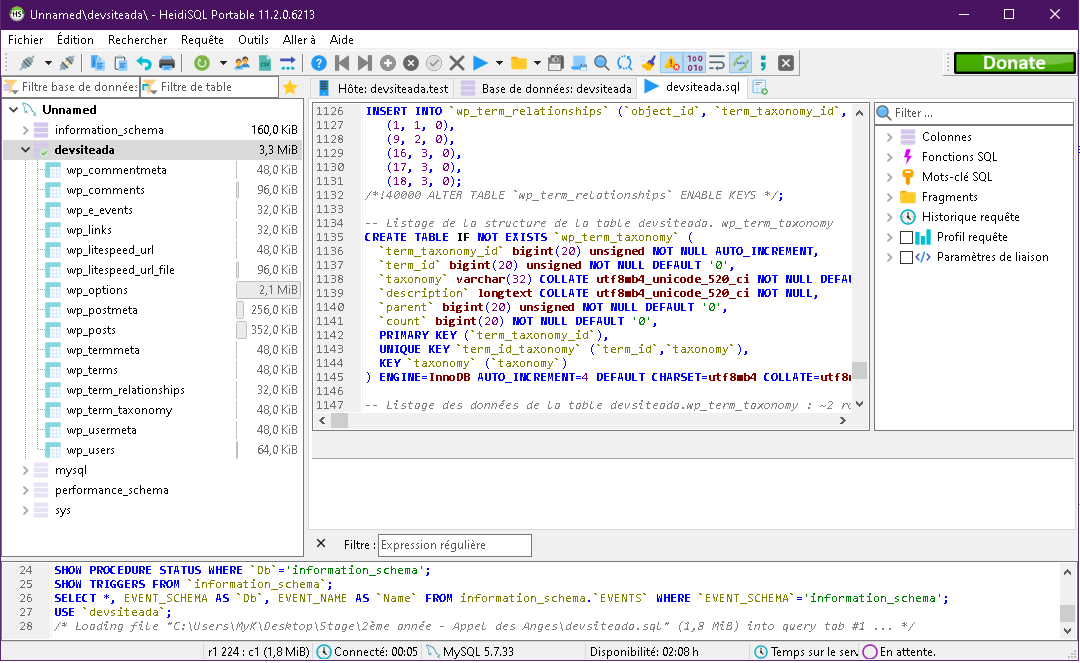The image size is (1080, 663).
Task: Click the broom Reformat SQL icon
Action: pyautogui.click(x=648, y=63)
